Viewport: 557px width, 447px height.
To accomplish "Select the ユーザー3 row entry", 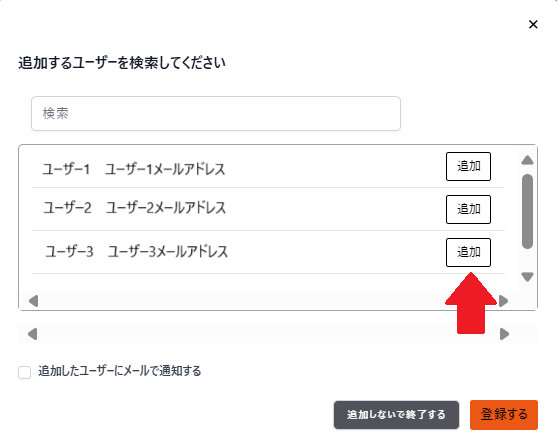I will click(x=268, y=252).
